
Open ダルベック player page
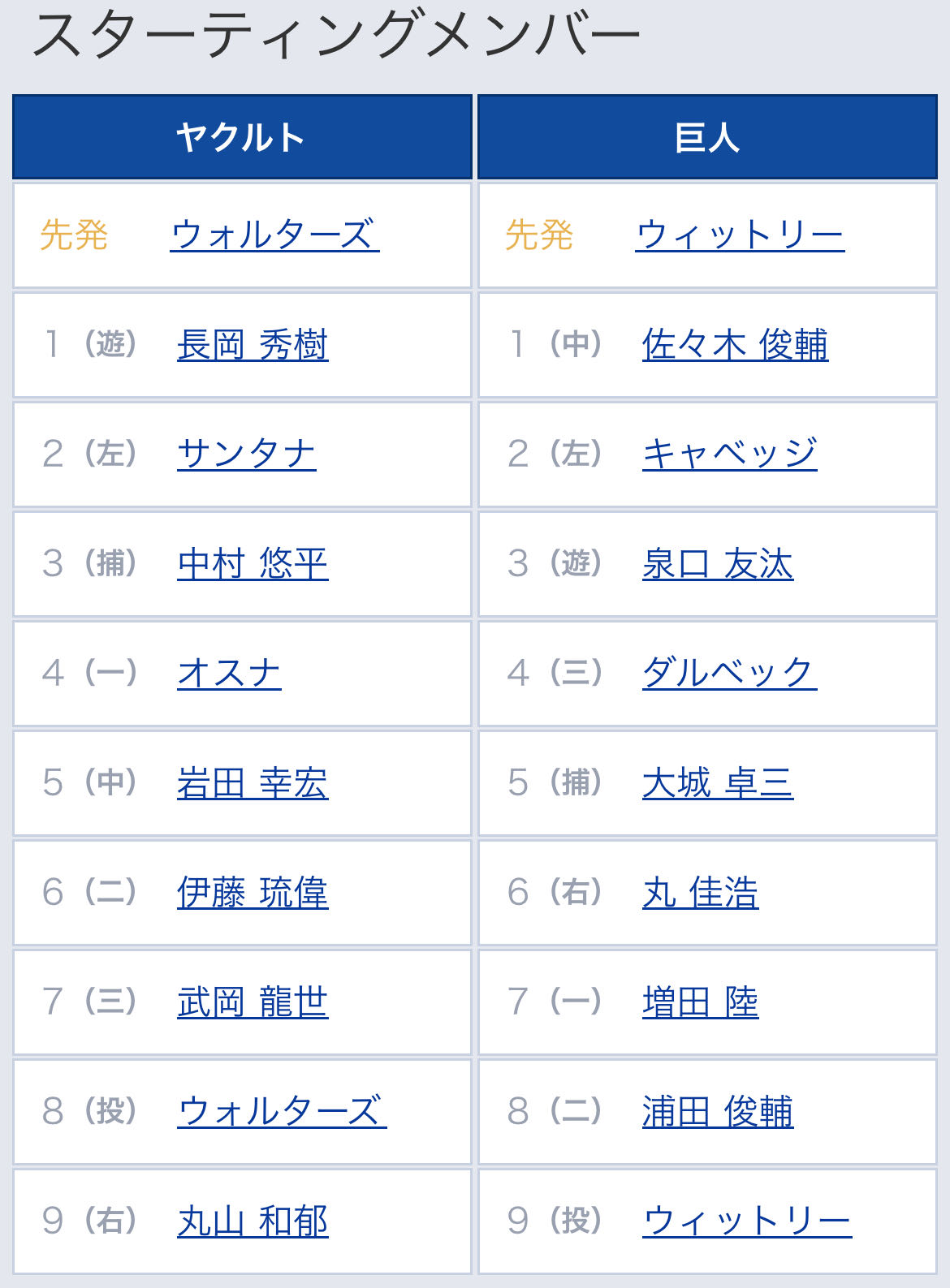(729, 673)
